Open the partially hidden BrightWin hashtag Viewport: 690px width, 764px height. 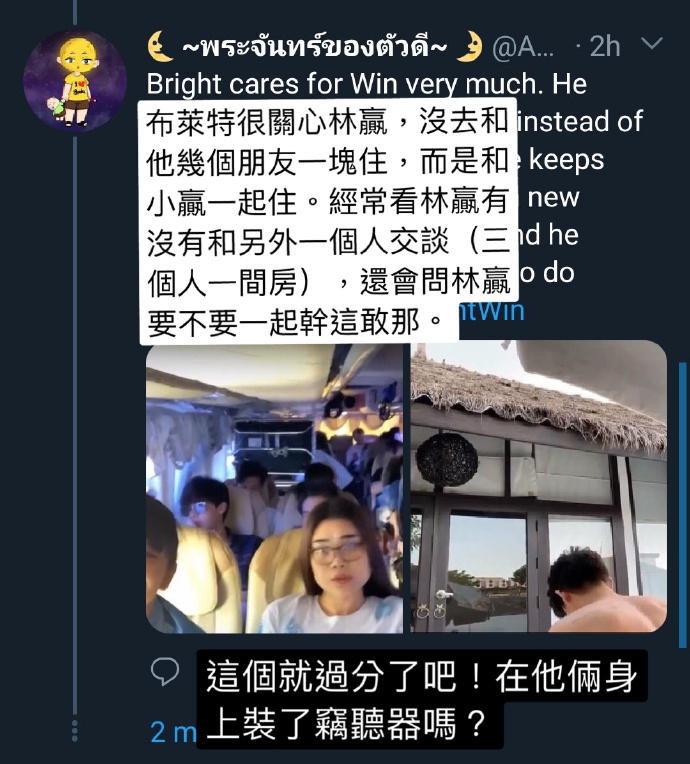[492, 311]
